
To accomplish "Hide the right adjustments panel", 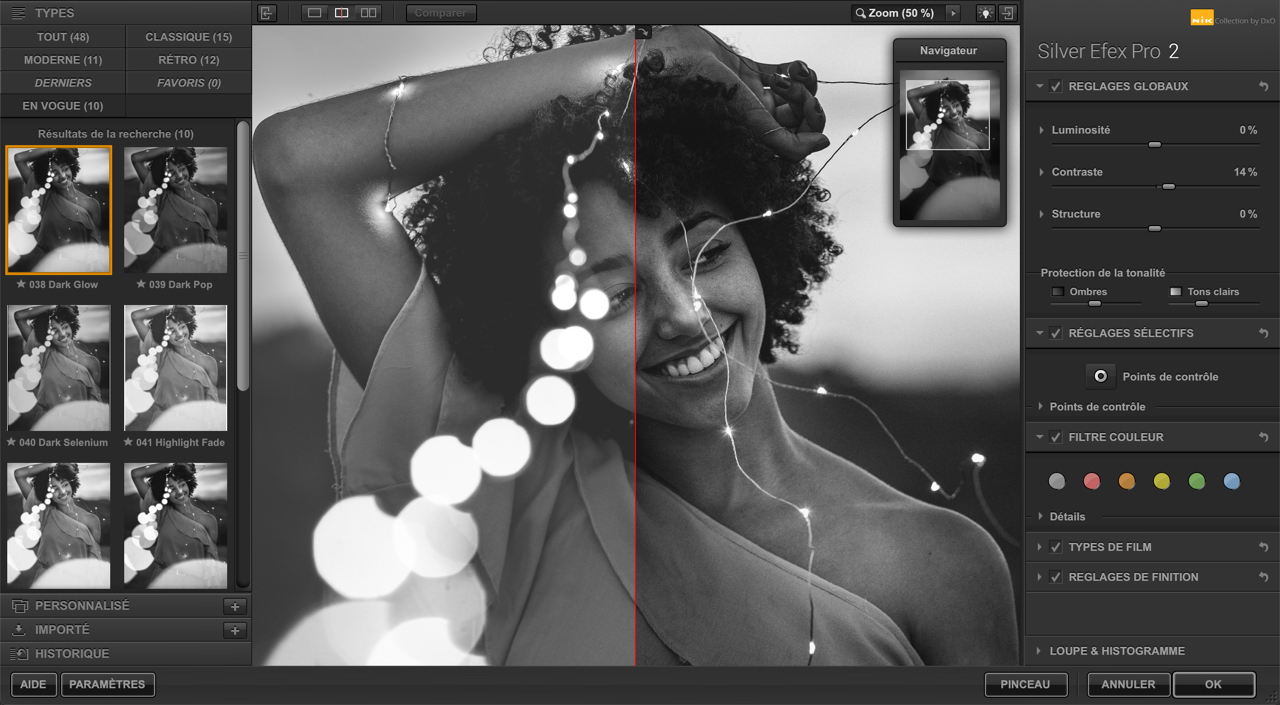I will coord(1007,13).
